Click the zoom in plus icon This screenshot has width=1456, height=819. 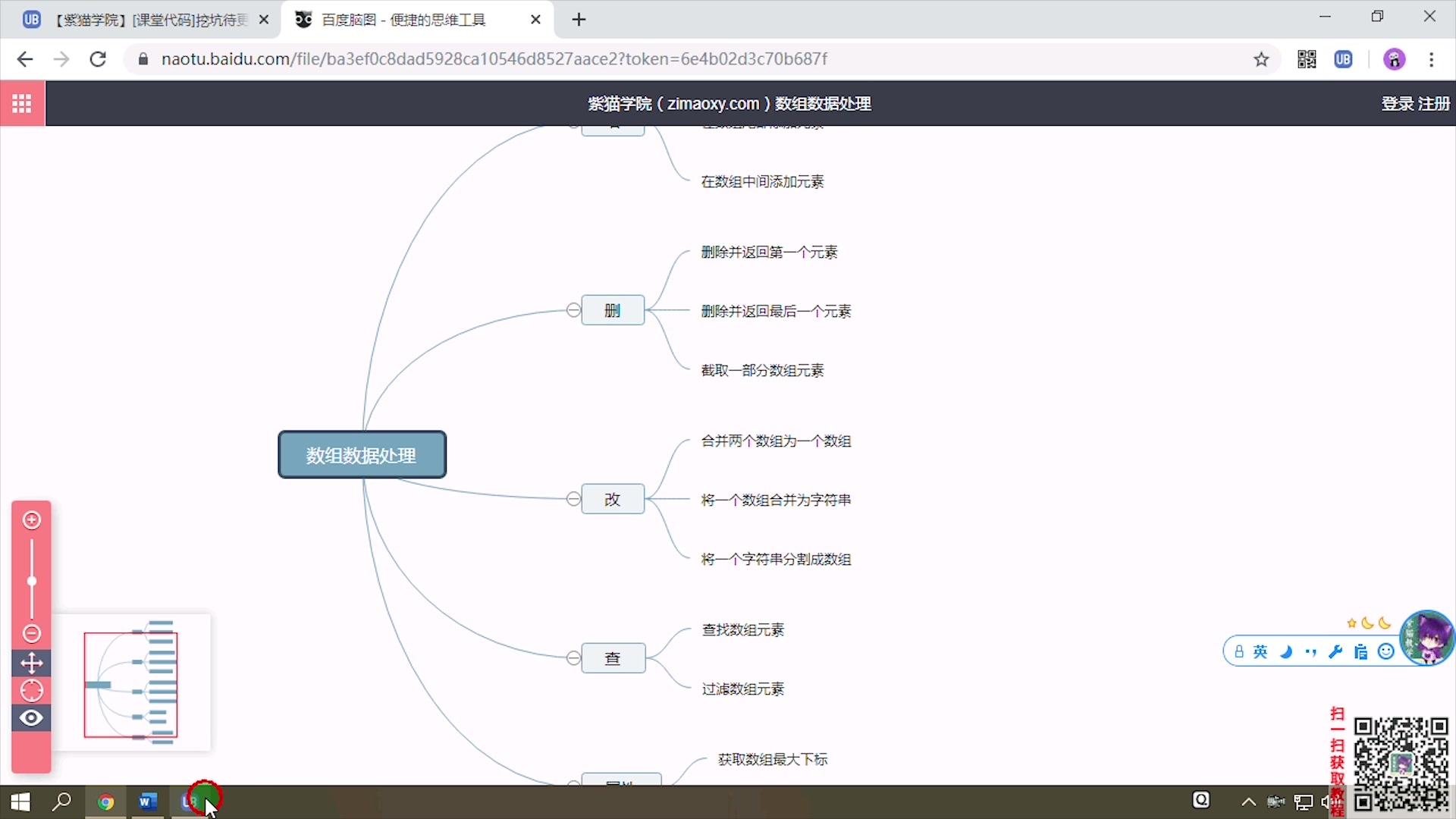[x=32, y=520]
